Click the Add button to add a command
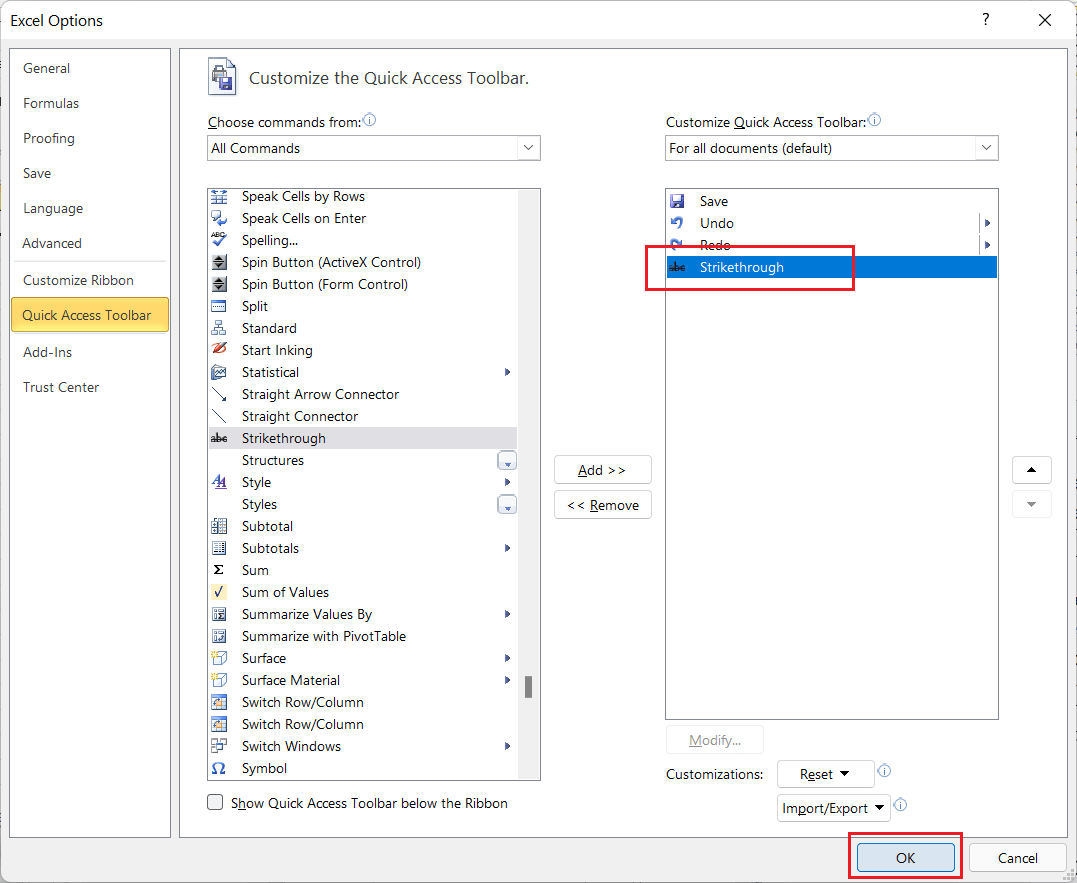 pos(602,469)
